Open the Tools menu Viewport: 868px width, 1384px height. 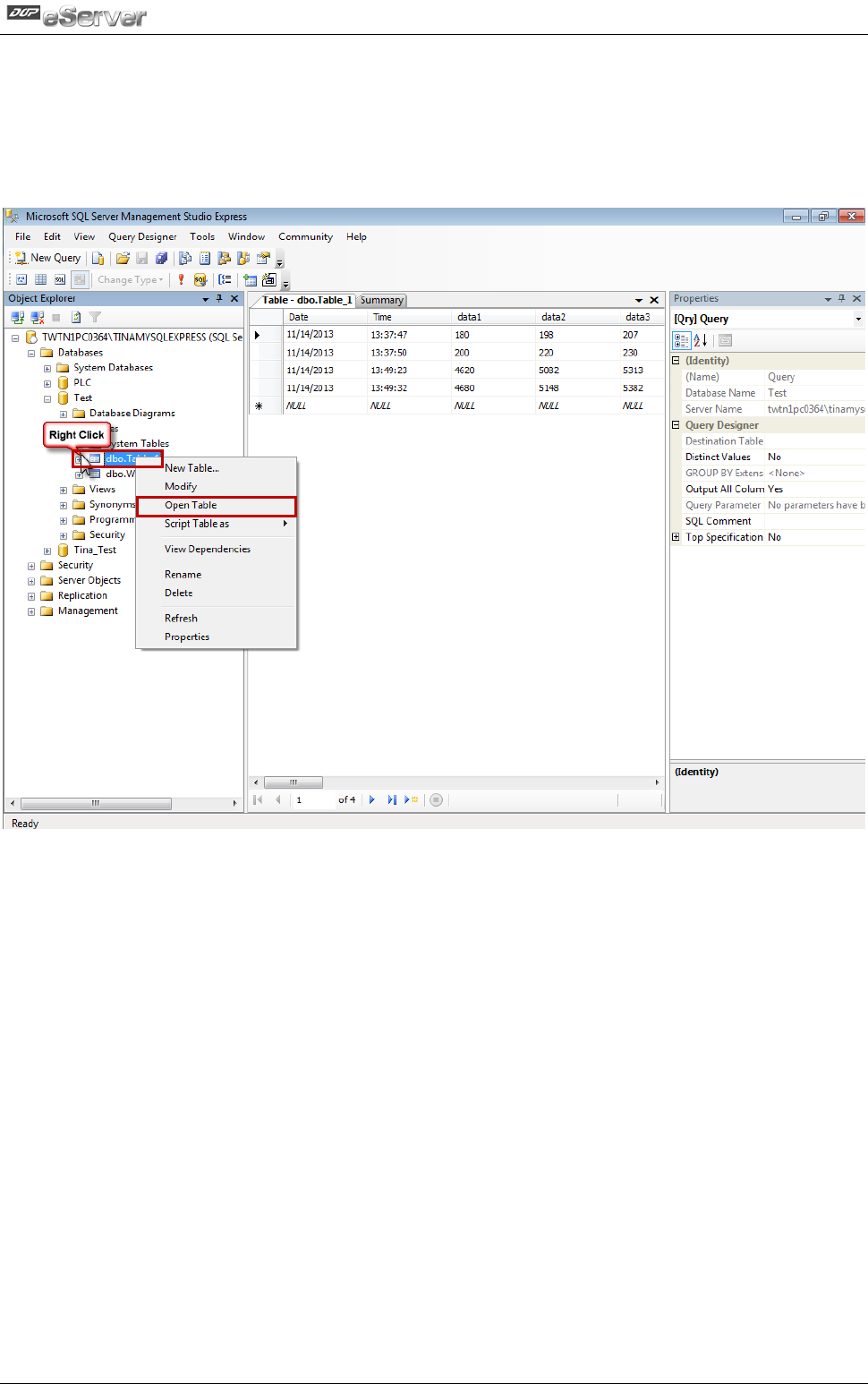tap(202, 236)
